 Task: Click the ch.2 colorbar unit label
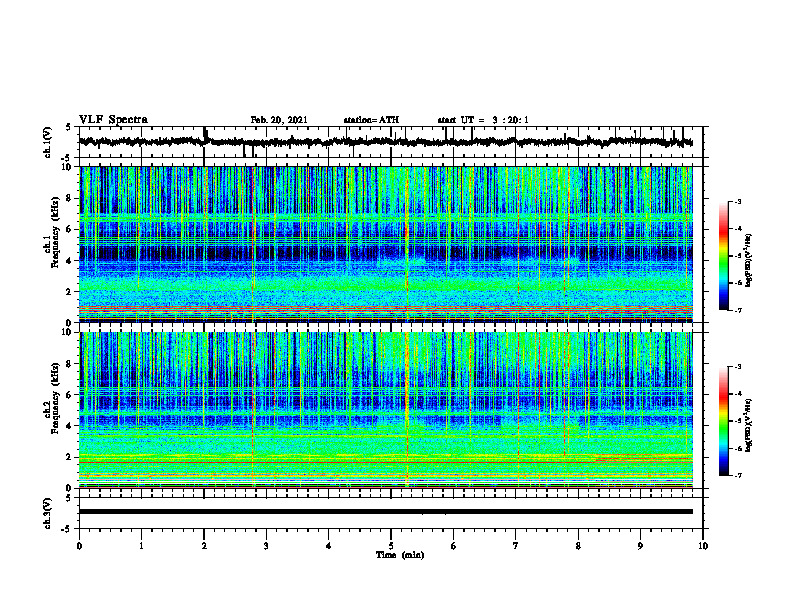pos(748,425)
